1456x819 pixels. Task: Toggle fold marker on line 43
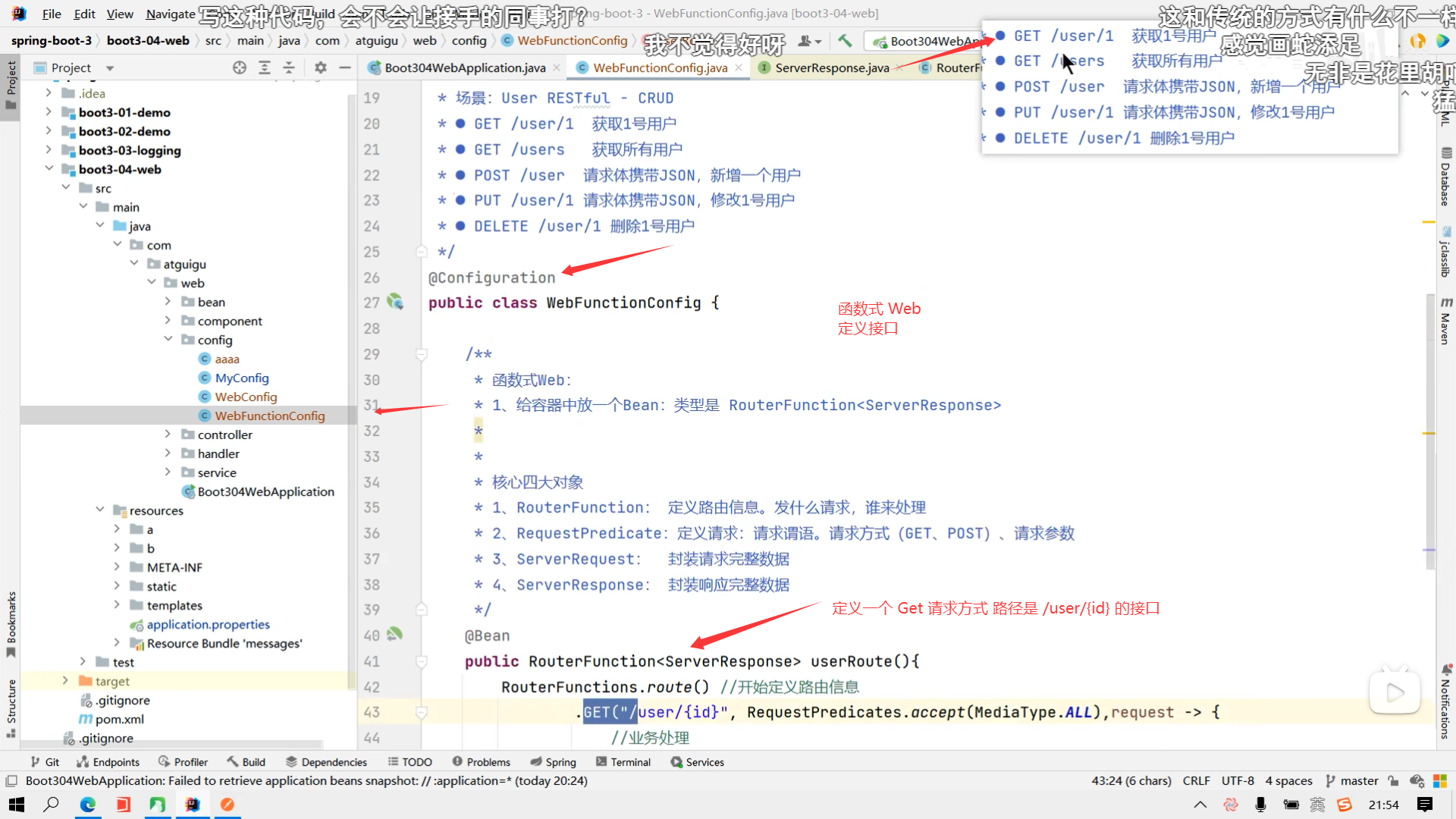422,712
